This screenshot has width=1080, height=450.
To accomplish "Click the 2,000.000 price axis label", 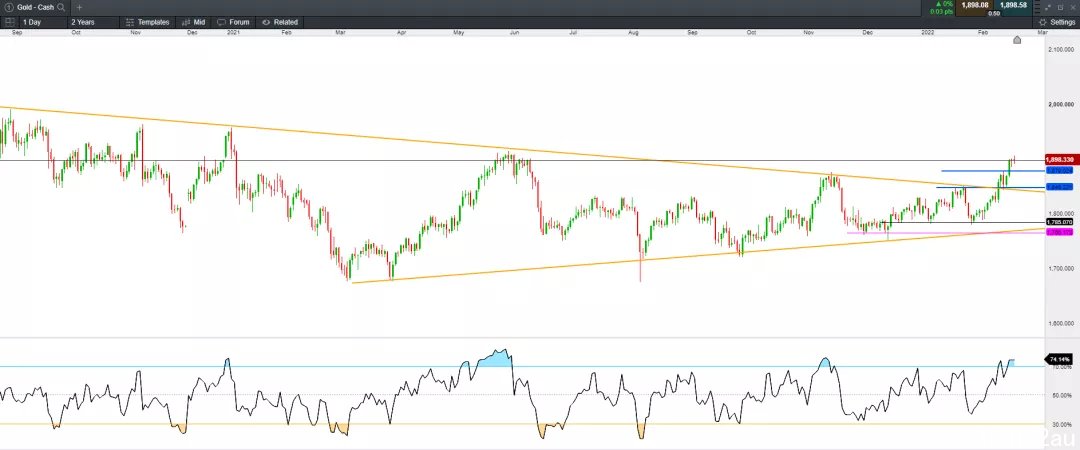I will click(x=1060, y=105).
